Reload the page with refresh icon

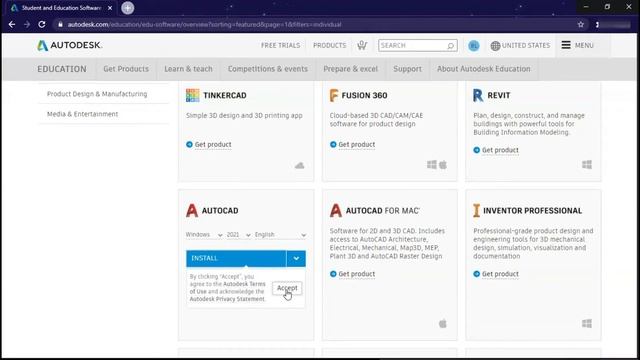pyautogui.click(x=42, y=24)
